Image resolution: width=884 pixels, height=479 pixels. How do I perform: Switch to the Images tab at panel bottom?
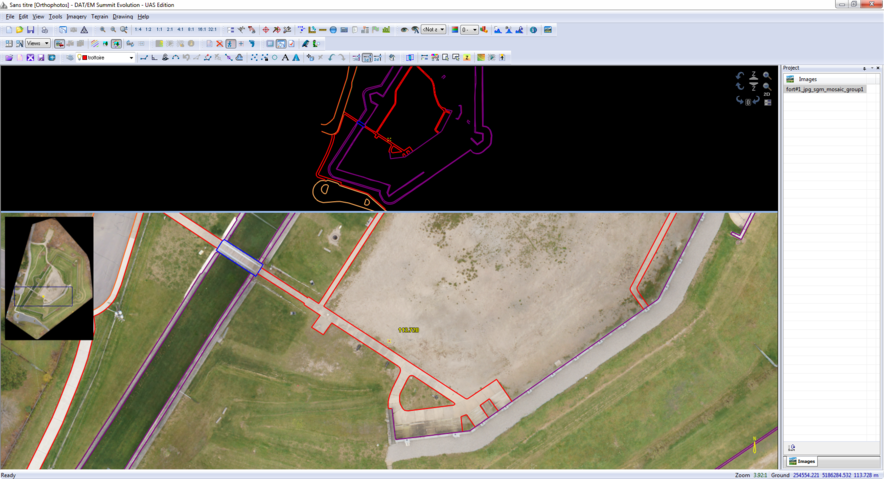[802, 461]
